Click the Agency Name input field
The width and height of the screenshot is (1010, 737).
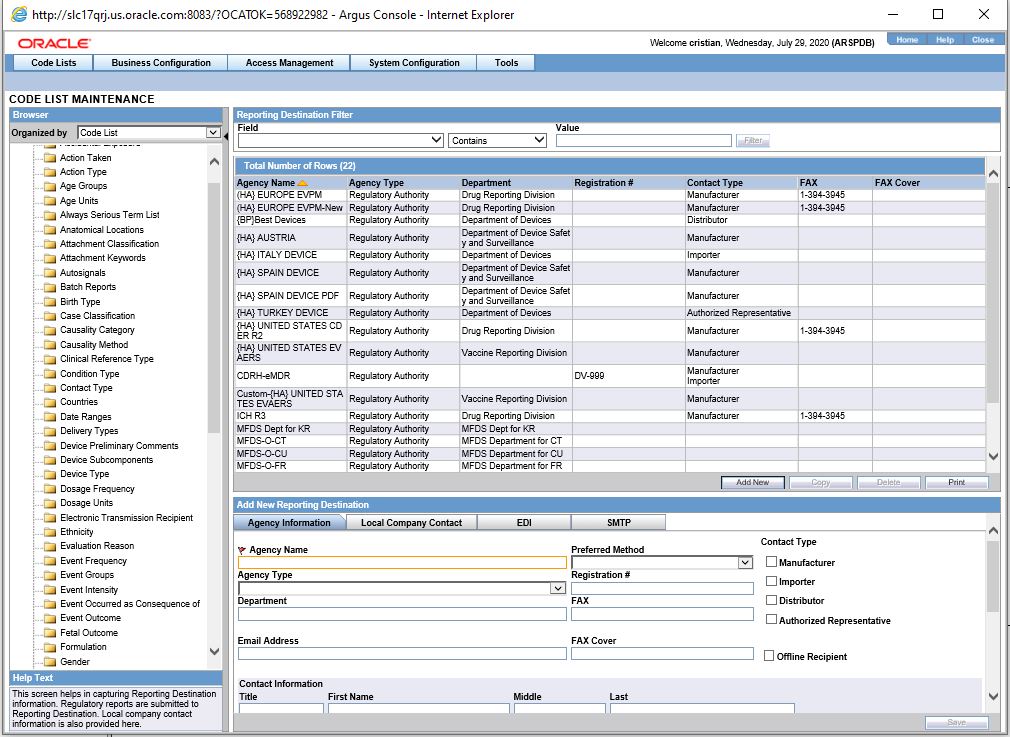[x=402, y=563]
